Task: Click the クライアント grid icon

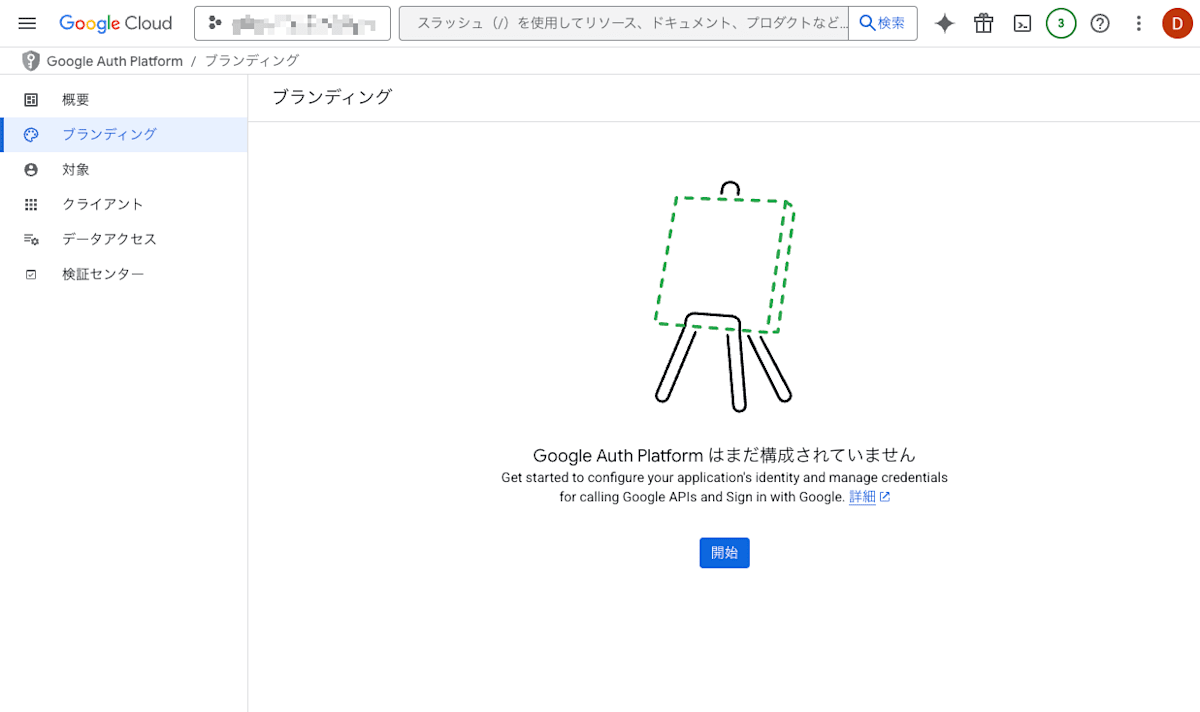Action: pyautogui.click(x=31, y=204)
